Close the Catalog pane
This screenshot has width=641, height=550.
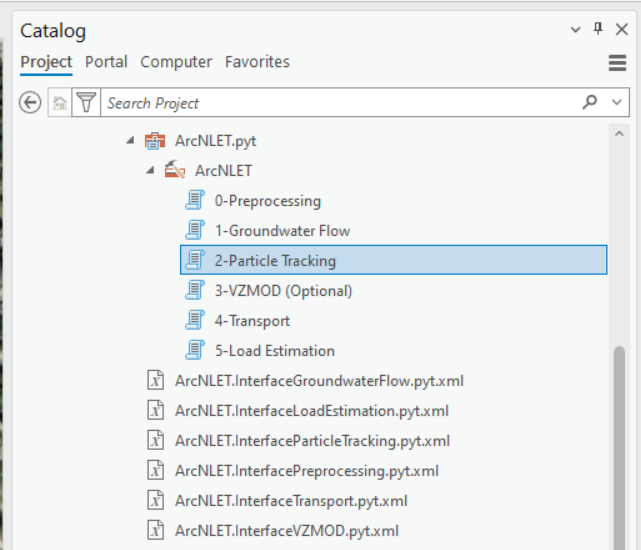click(x=621, y=29)
